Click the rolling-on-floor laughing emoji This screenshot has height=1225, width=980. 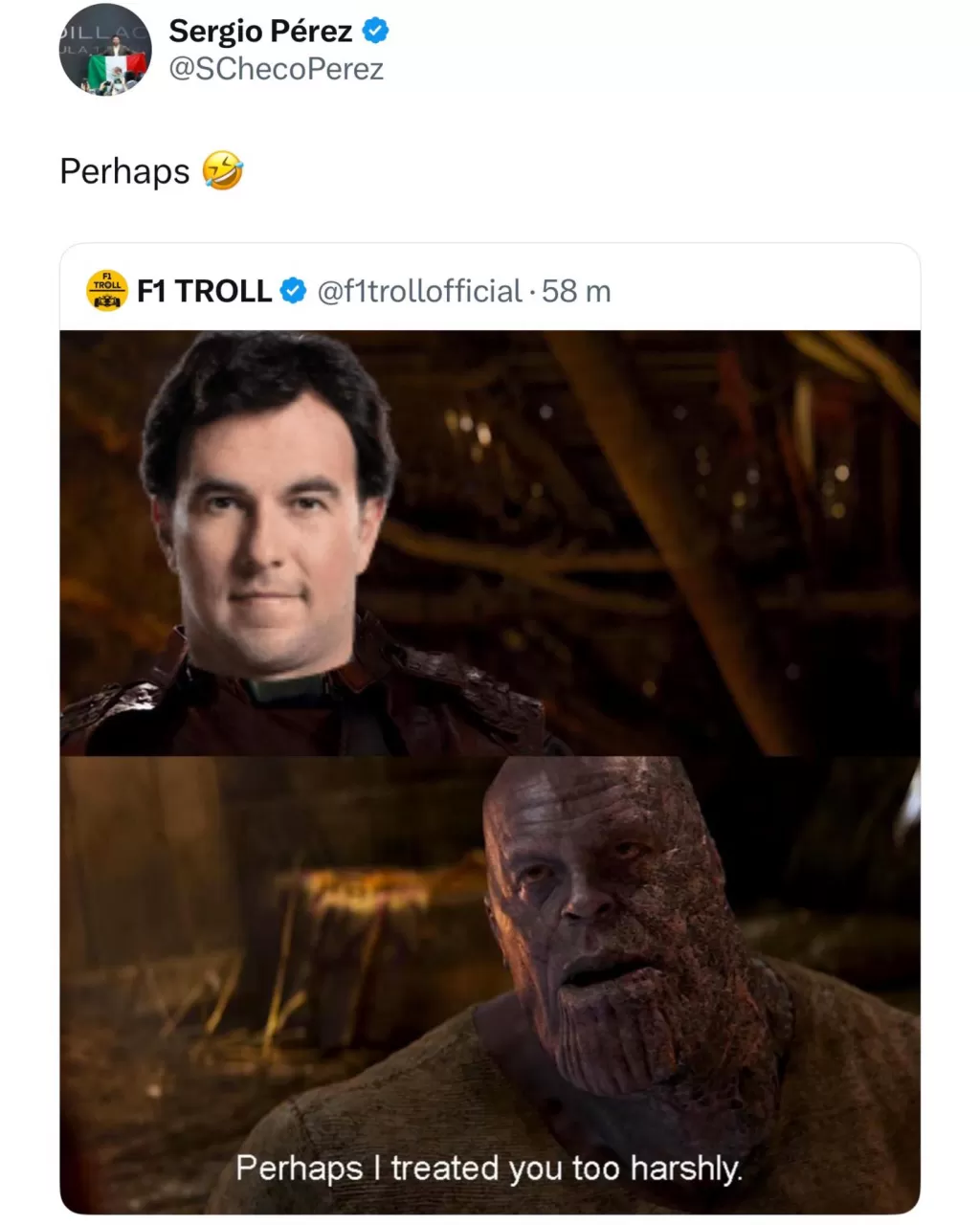[x=223, y=170]
